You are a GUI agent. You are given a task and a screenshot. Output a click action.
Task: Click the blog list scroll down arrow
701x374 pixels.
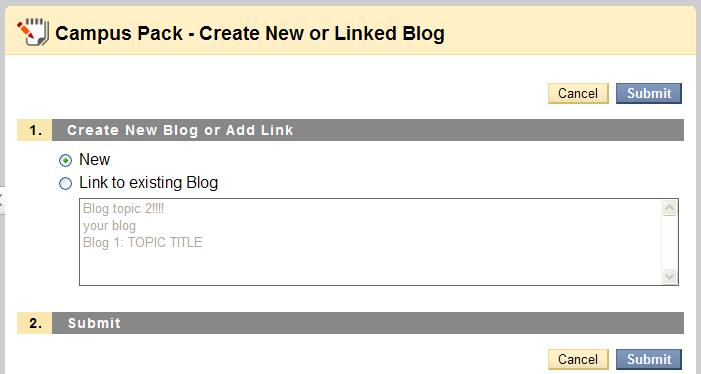(669, 277)
